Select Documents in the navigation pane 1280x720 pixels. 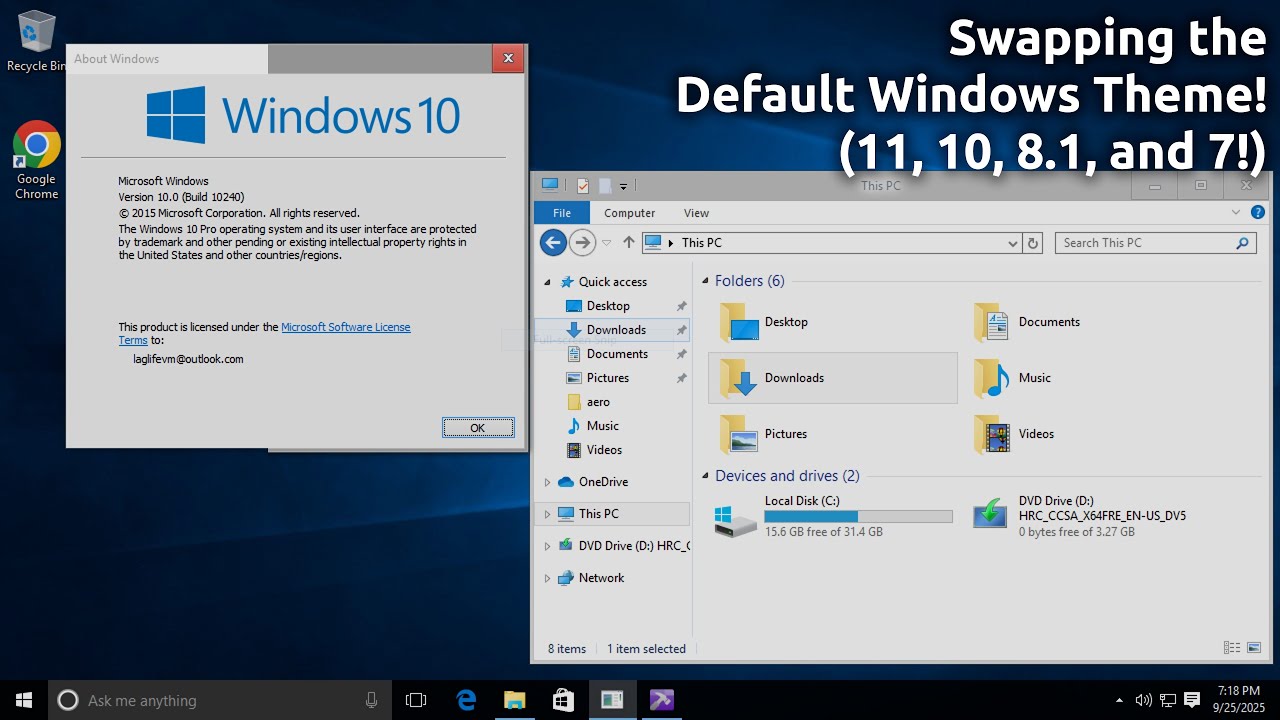click(607, 354)
